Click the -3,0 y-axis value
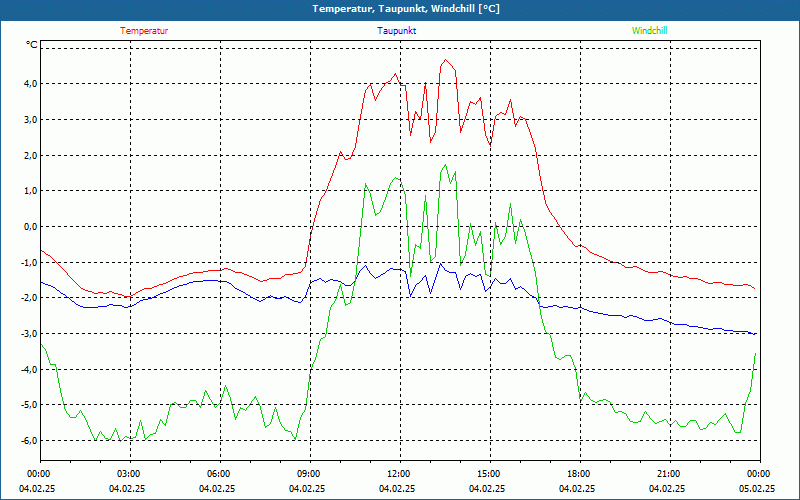This screenshot has width=800, height=500. tap(28, 334)
